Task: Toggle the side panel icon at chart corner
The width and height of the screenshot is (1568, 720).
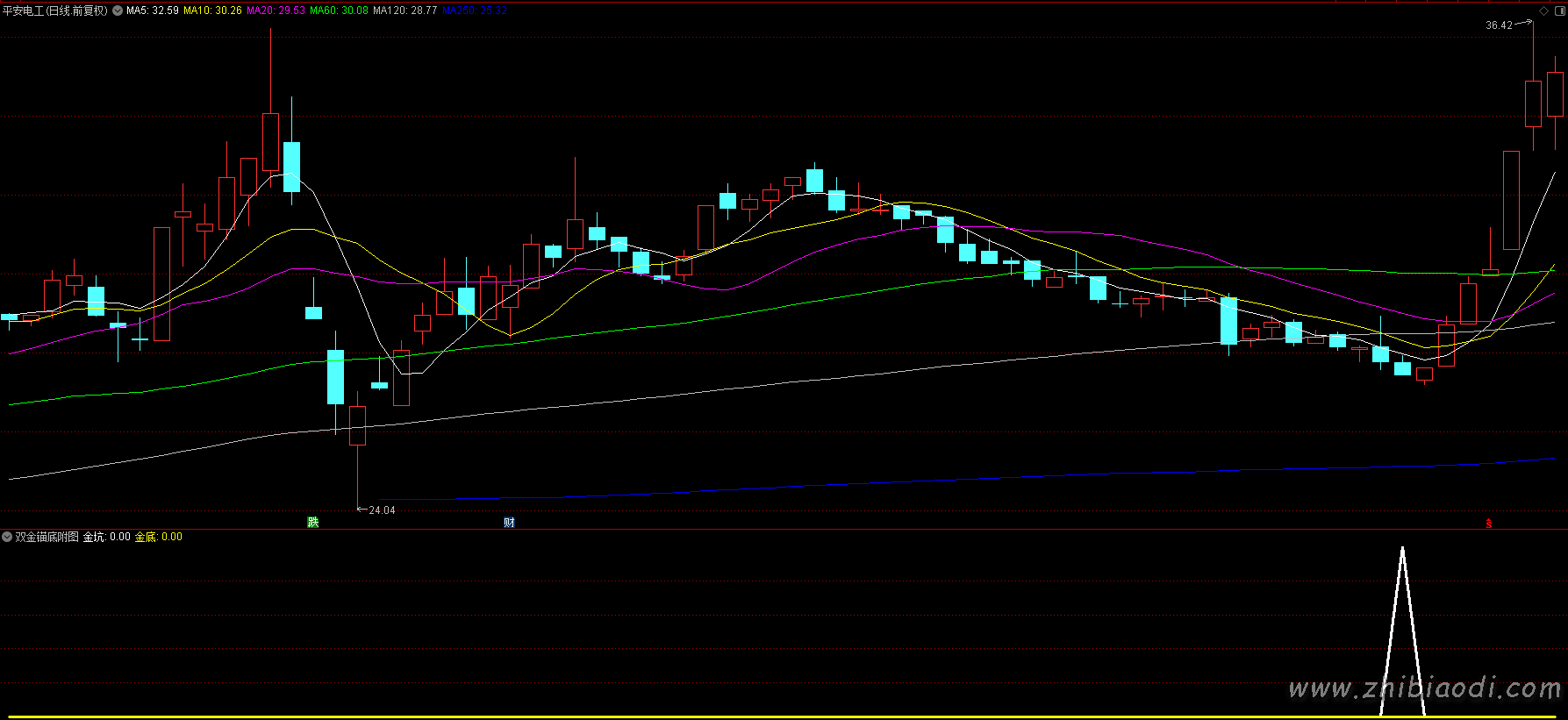Action: [1559, 11]
